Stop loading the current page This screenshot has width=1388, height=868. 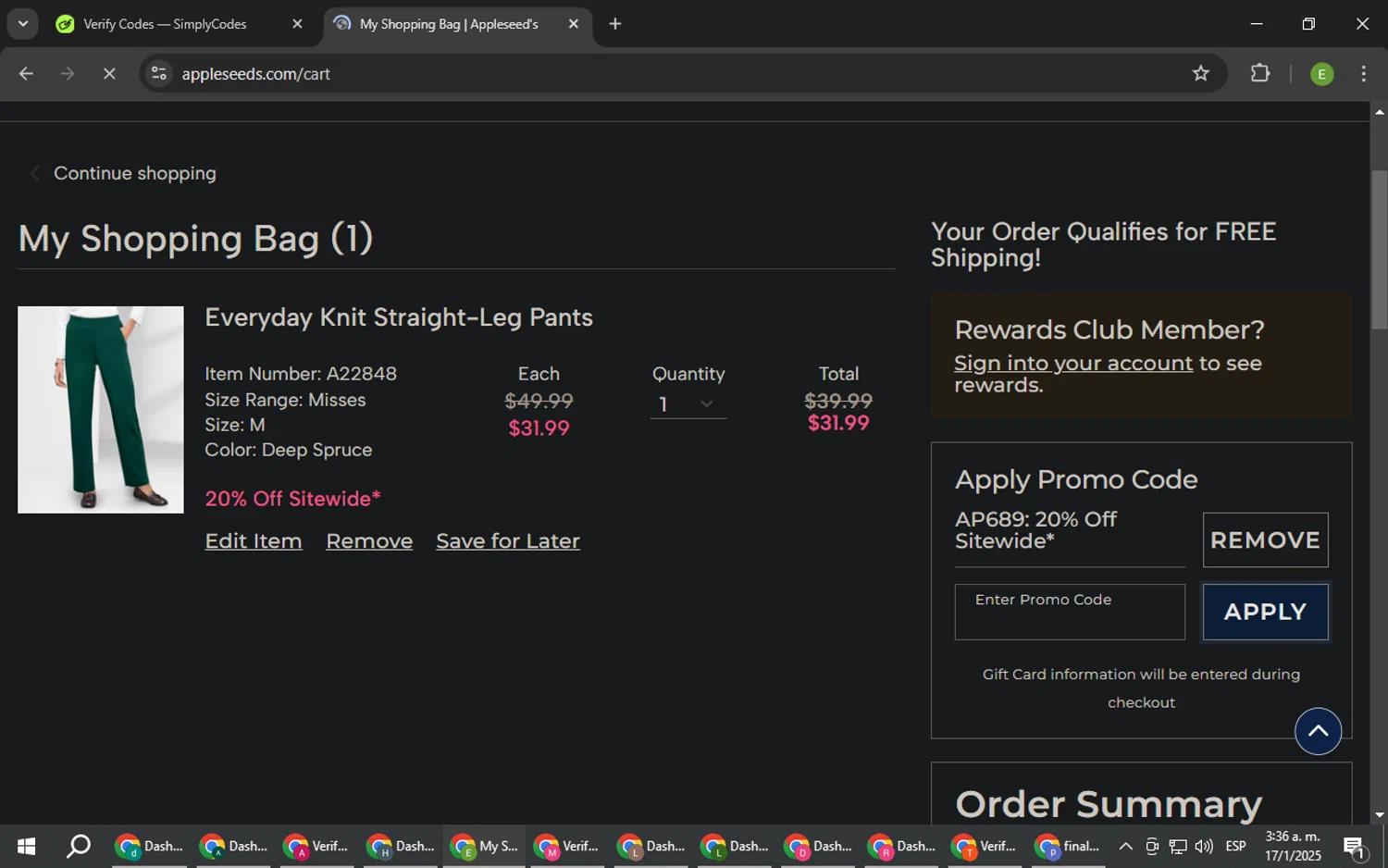pos(109,73)
